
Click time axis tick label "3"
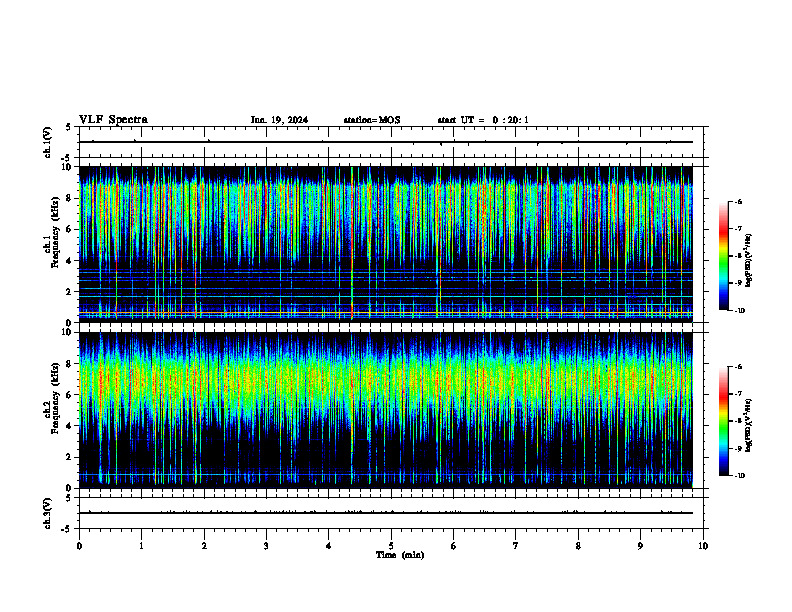(266, 546)
